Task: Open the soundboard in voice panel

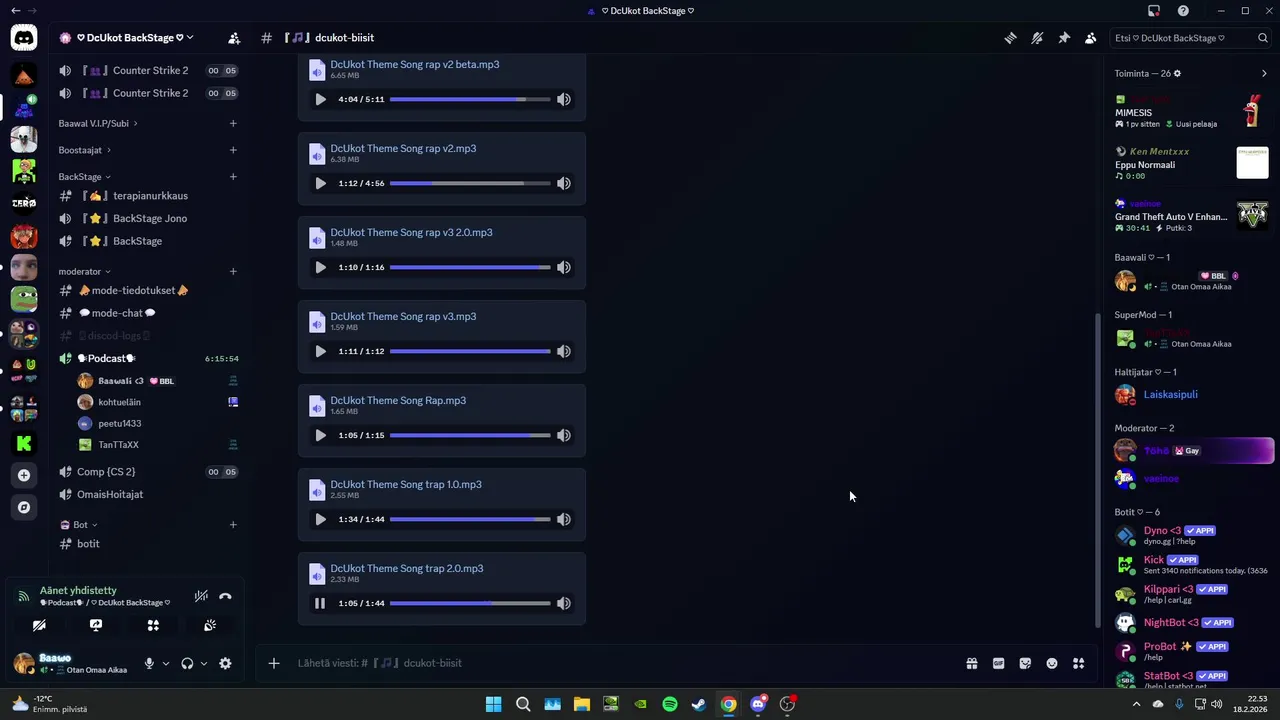Action: pyautogui.click(x=210, y=625)
